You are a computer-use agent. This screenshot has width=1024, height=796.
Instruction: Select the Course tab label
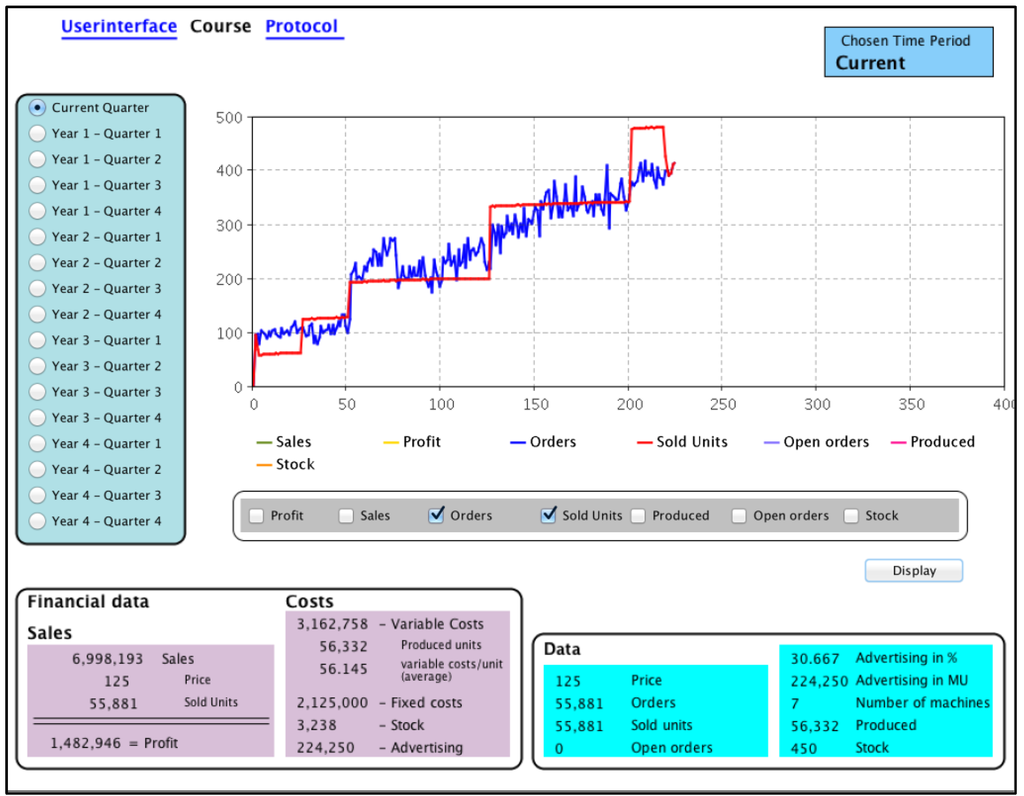(220, 27)
